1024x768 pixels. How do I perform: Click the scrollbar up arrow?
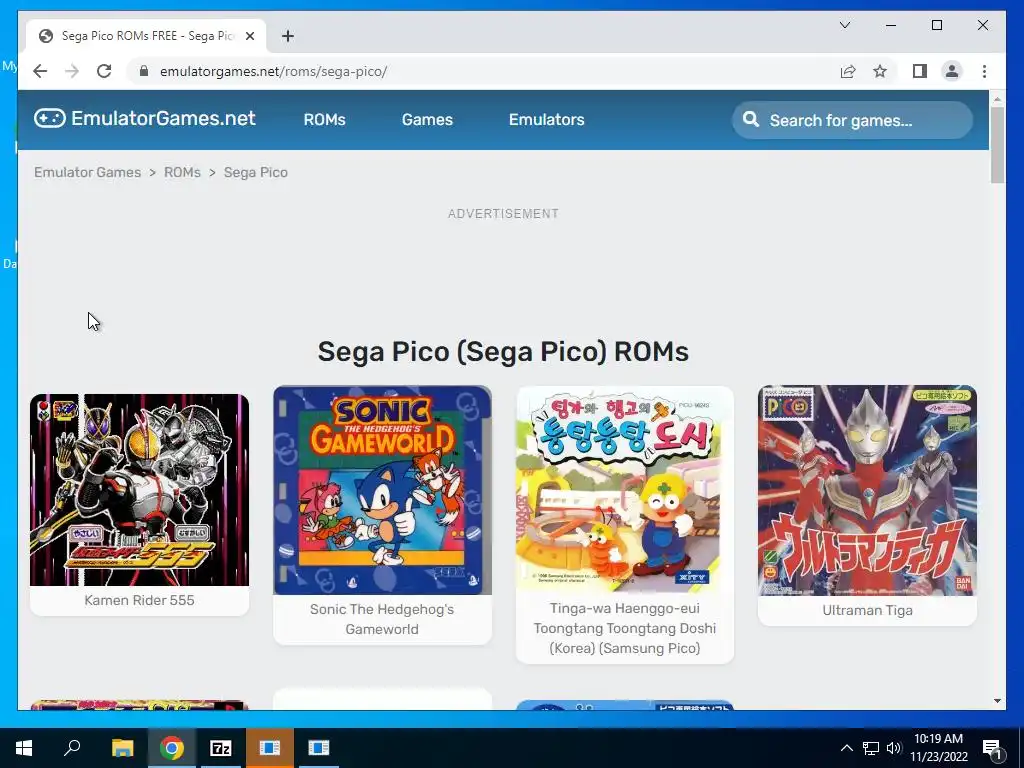pos(997,99)
